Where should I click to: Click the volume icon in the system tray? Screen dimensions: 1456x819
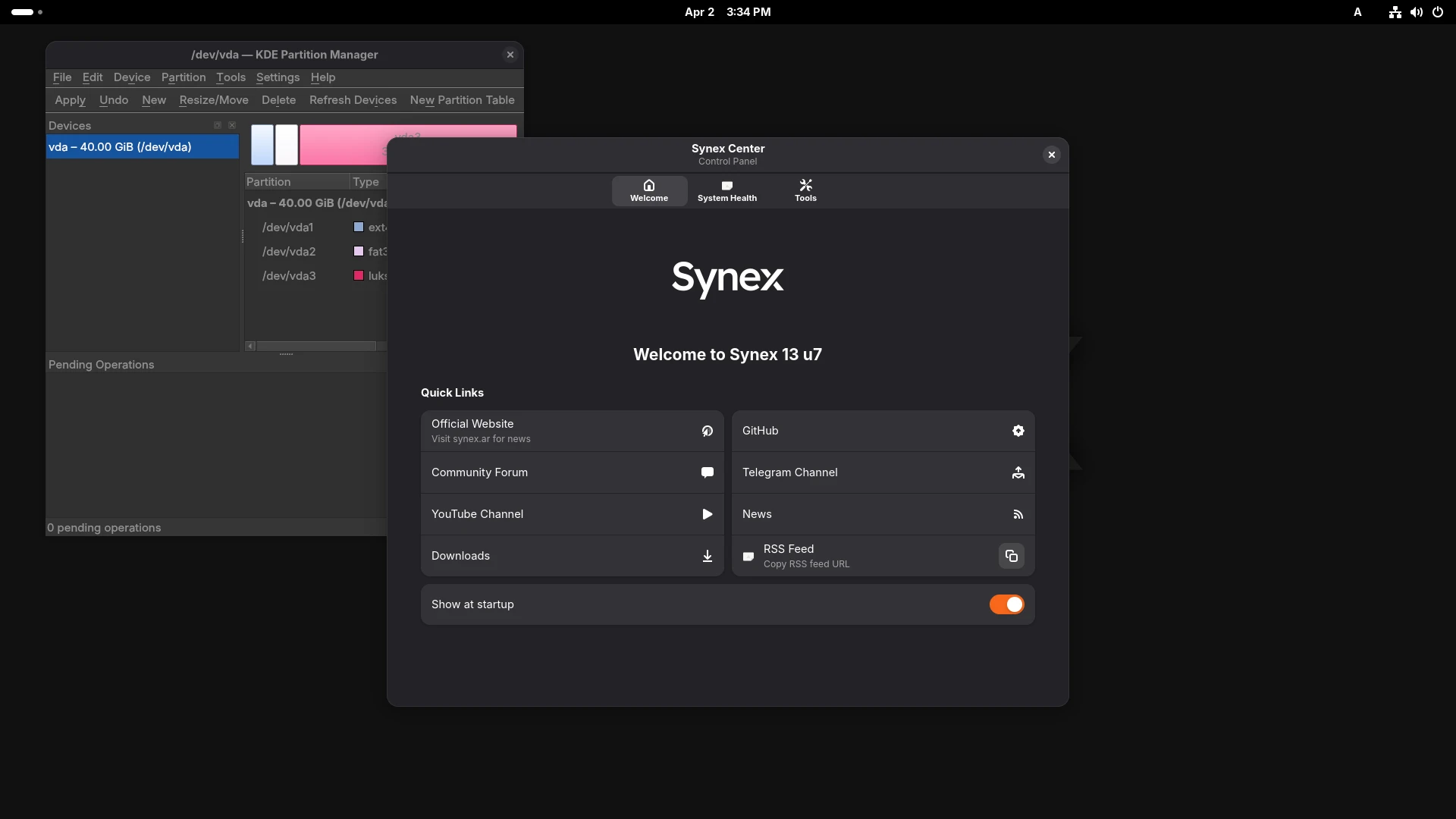click(x=1417, y=12)
